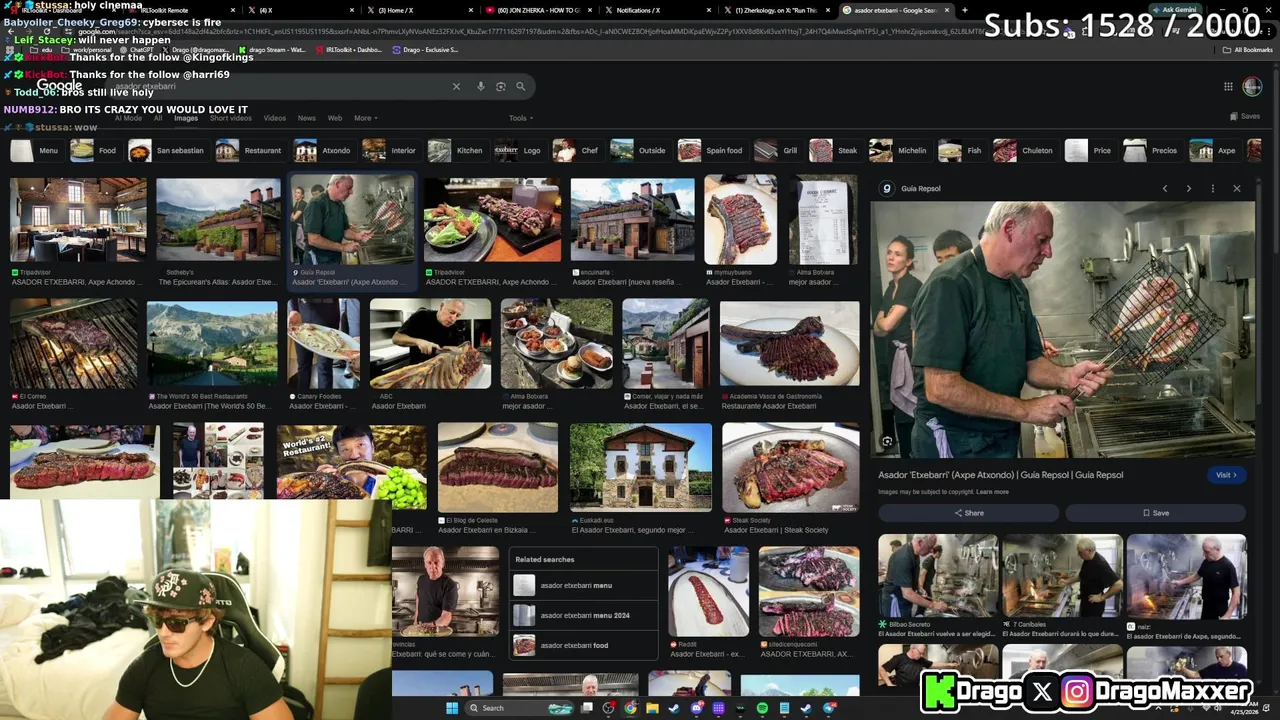This screenshot has width=1280, height=720.
Task: Open Discord from the taskbar
Action: point(697,708)
